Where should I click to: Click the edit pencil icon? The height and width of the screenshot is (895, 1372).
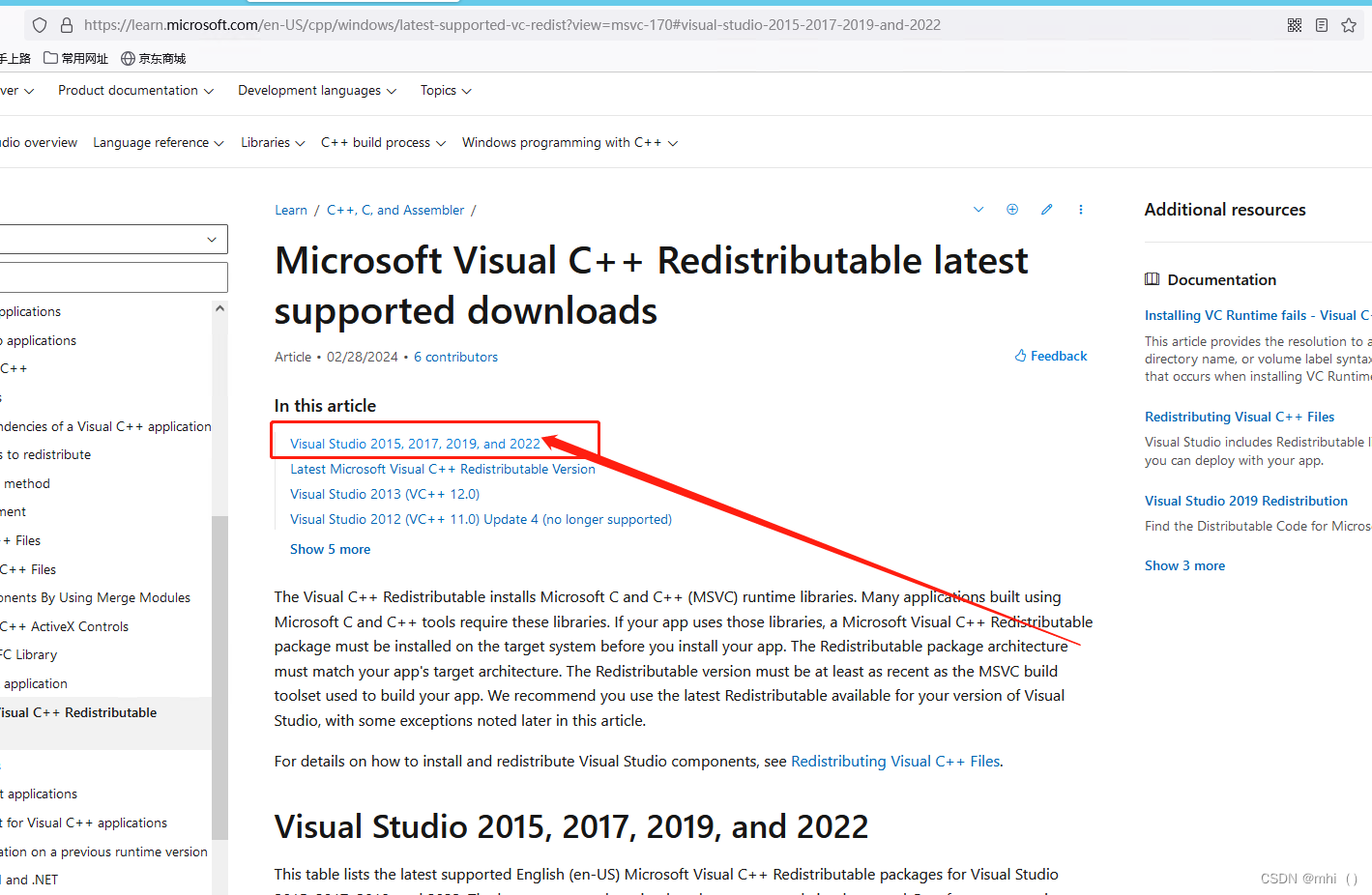(x=1046, y=209)
